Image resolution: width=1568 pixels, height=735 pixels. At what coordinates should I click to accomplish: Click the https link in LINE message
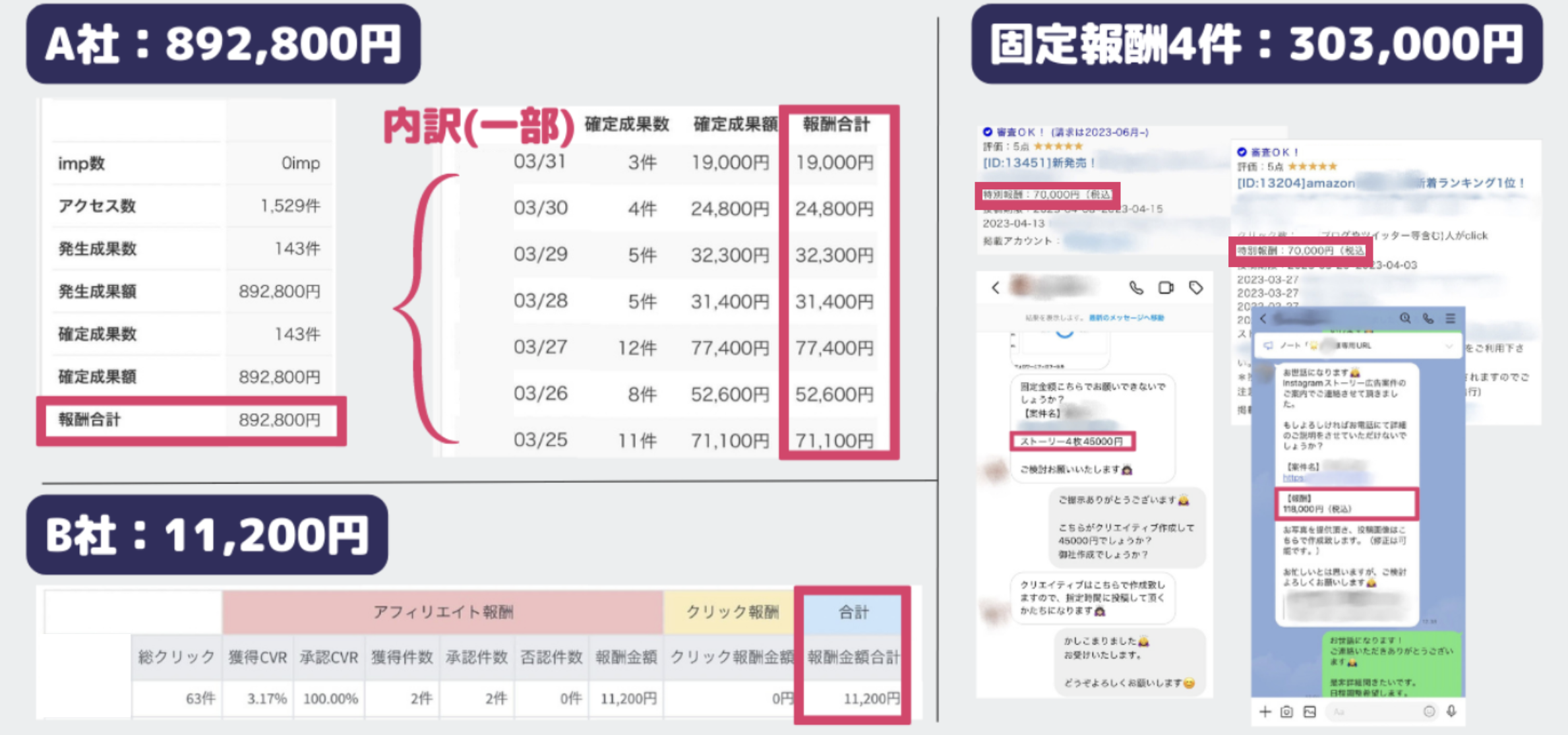1293,478
